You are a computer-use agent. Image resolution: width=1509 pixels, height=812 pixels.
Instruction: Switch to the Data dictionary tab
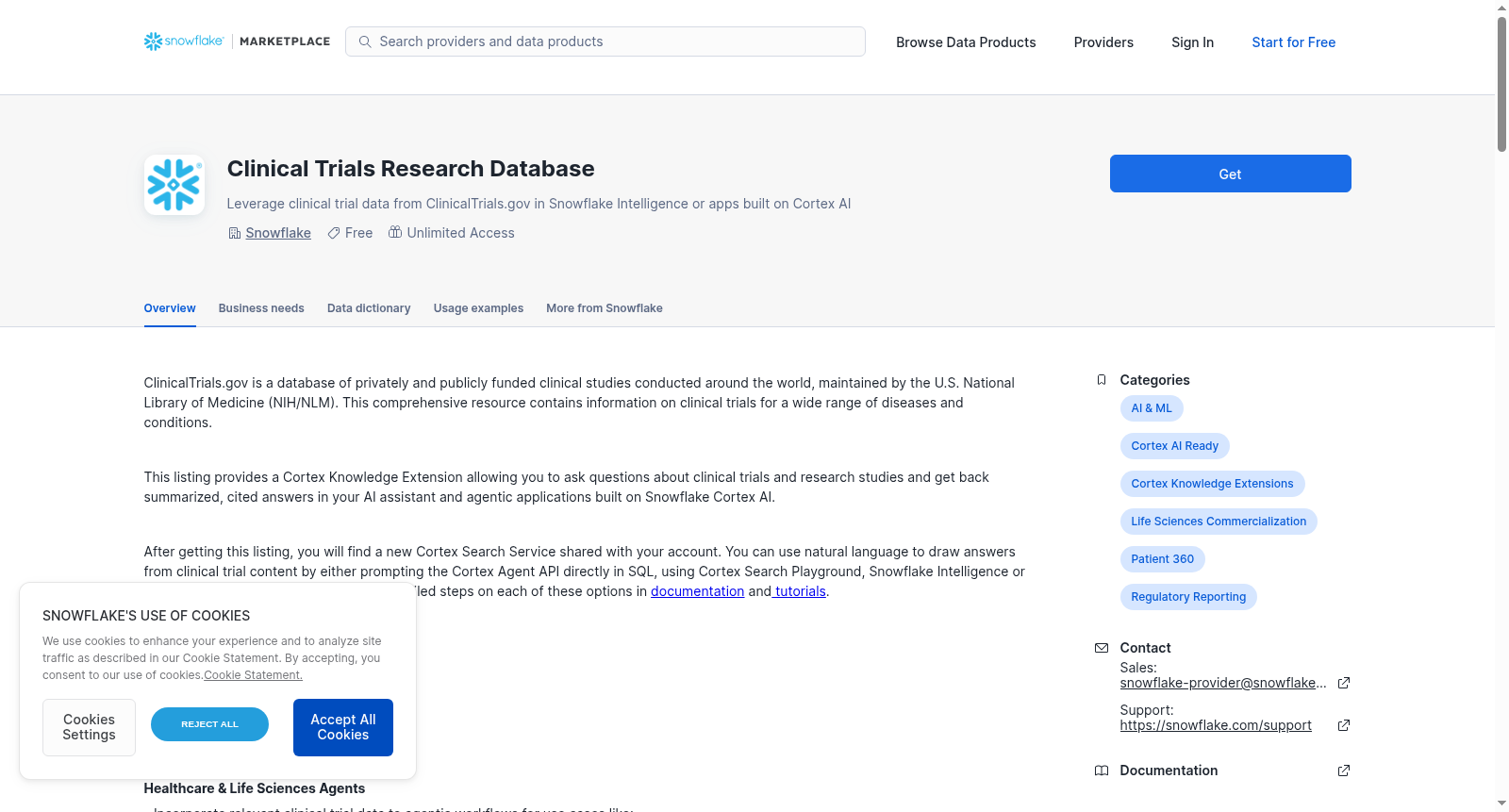369,308
